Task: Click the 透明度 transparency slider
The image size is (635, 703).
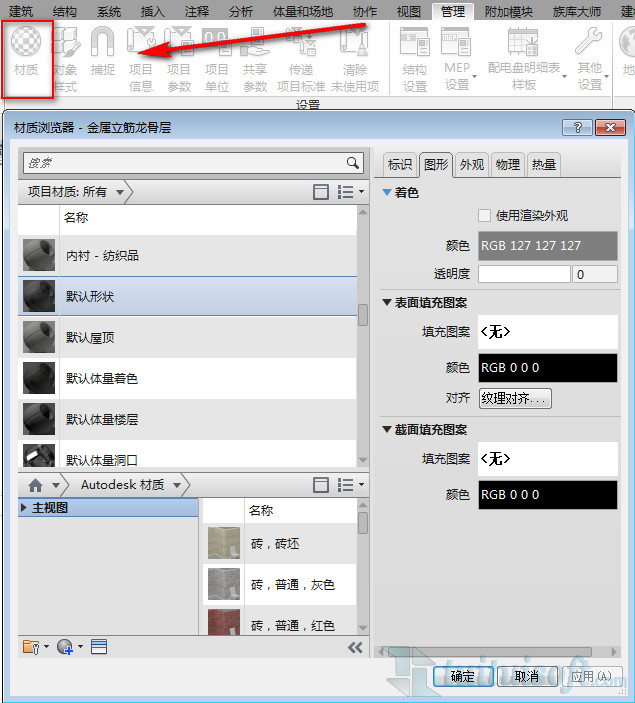Action: (x=524, y=274)
